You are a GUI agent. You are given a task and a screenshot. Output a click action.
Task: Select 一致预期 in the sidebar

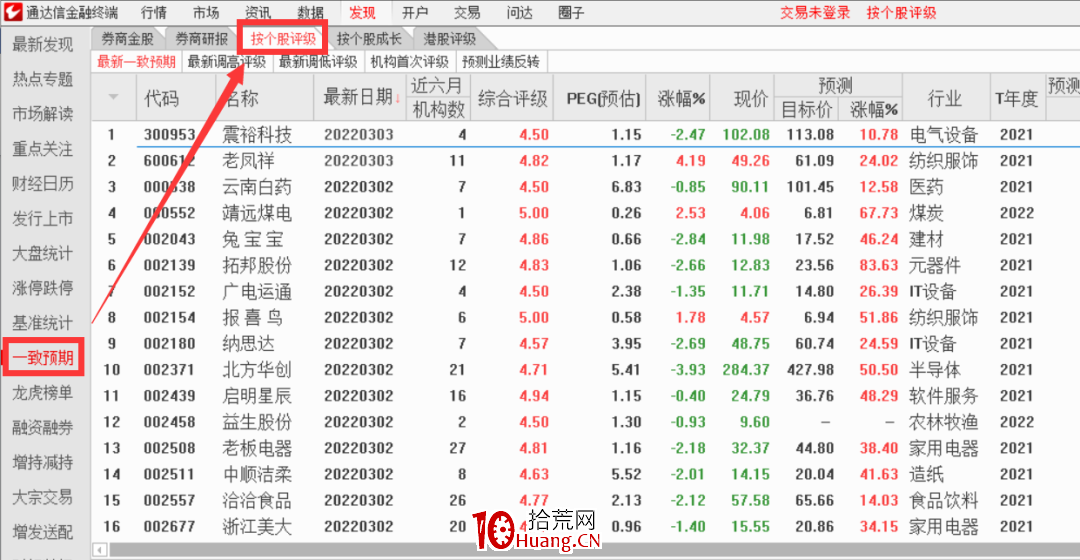tap(43, 357)
